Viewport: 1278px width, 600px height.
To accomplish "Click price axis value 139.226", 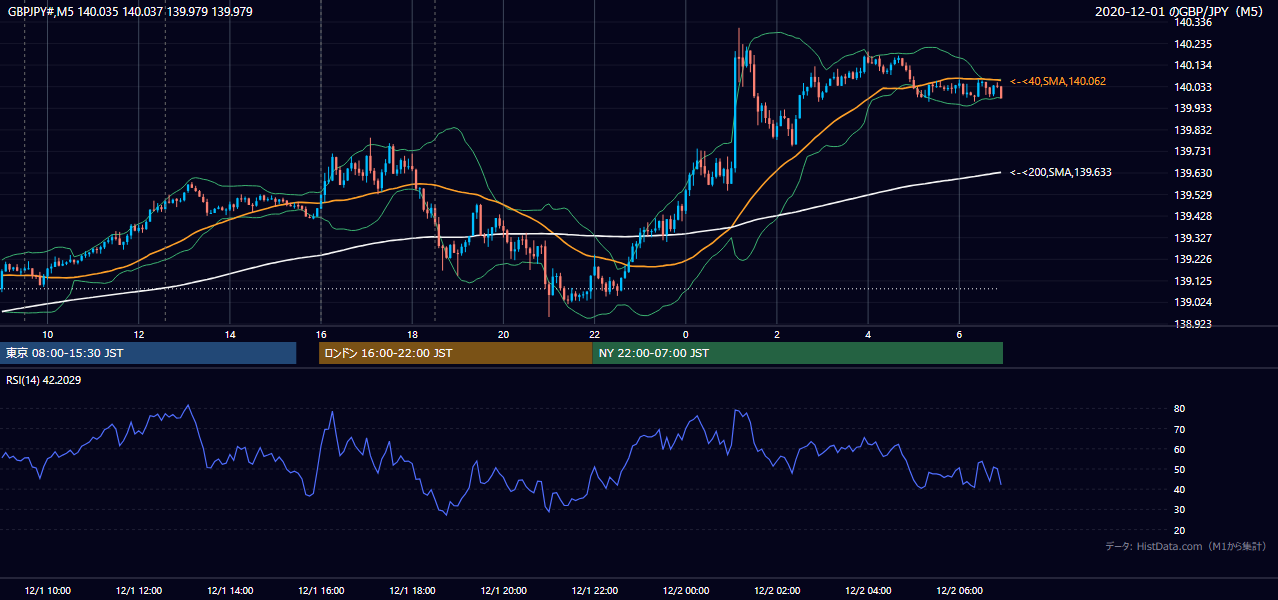I will click(1194, 259).
